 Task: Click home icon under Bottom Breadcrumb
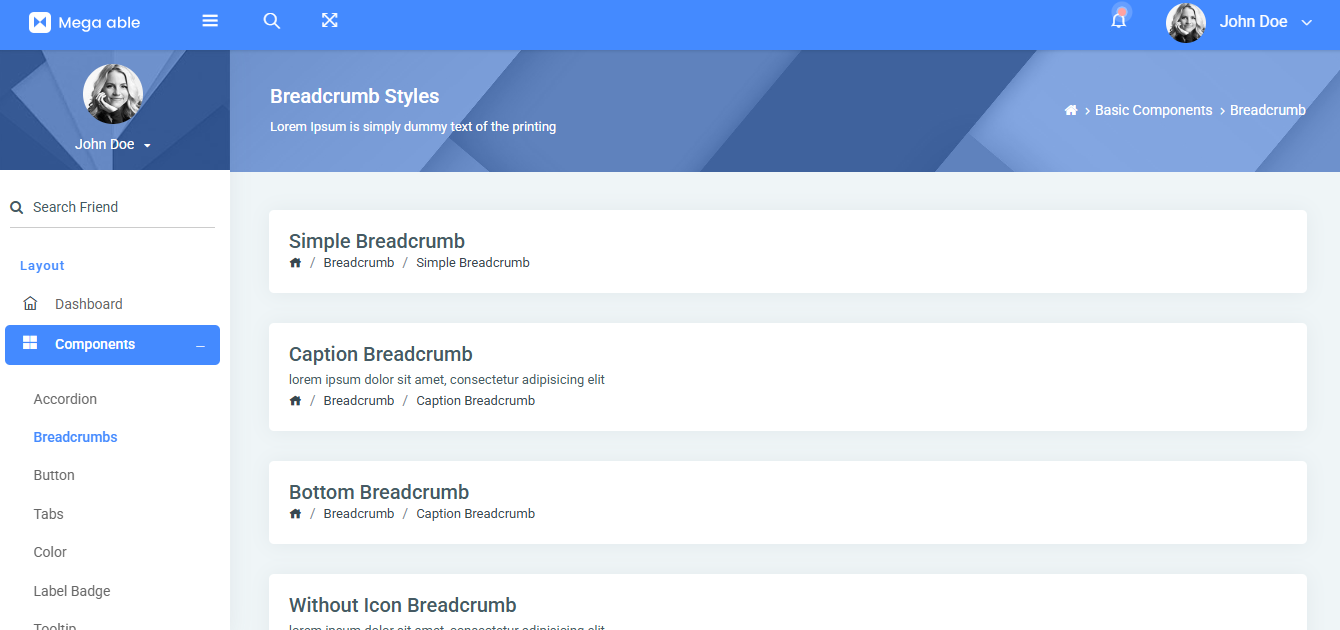pyautogui.click(x=295, y=514)
